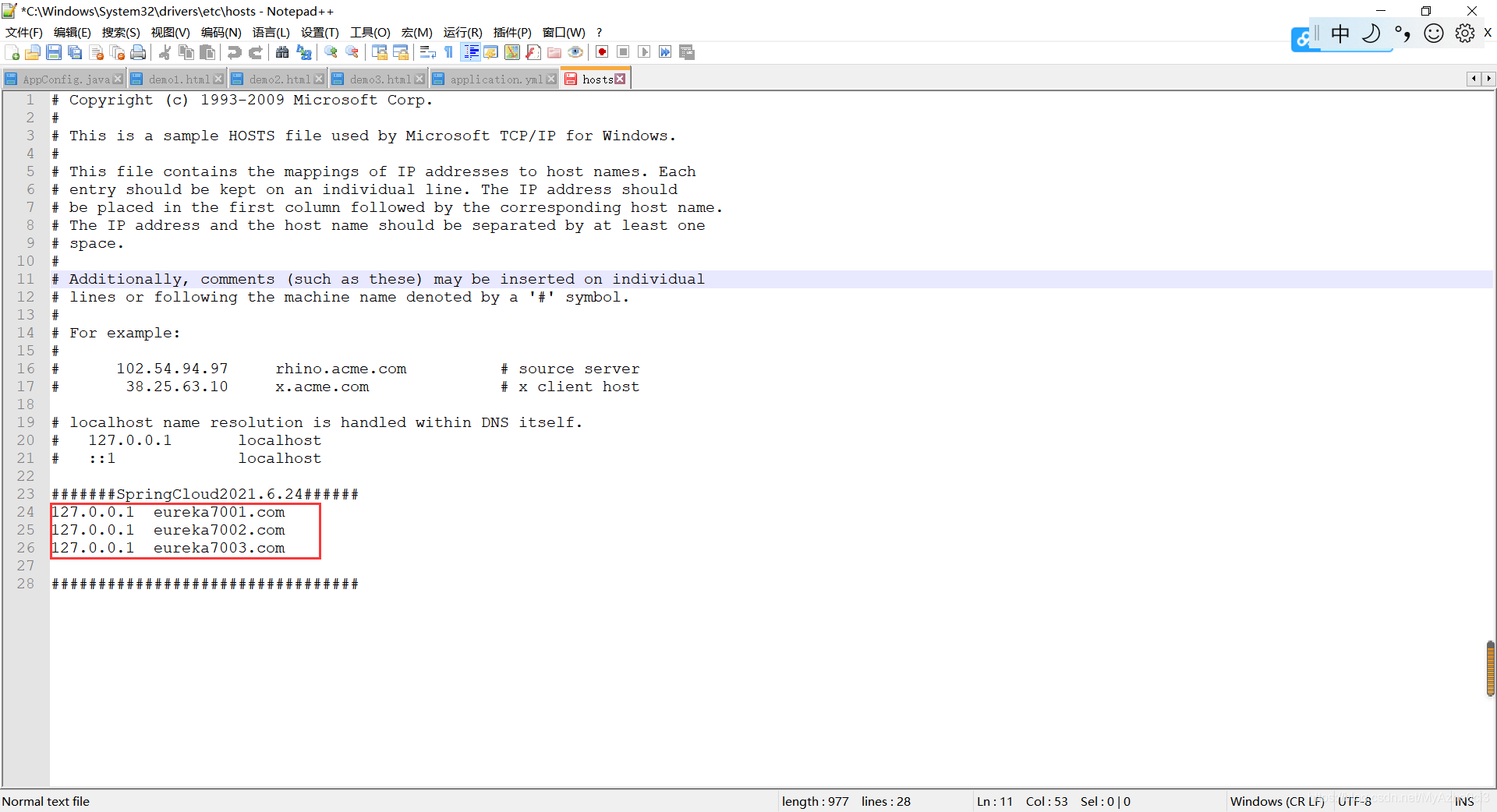
Task: Toggle the indent guide button
Action: pos(470,52)
